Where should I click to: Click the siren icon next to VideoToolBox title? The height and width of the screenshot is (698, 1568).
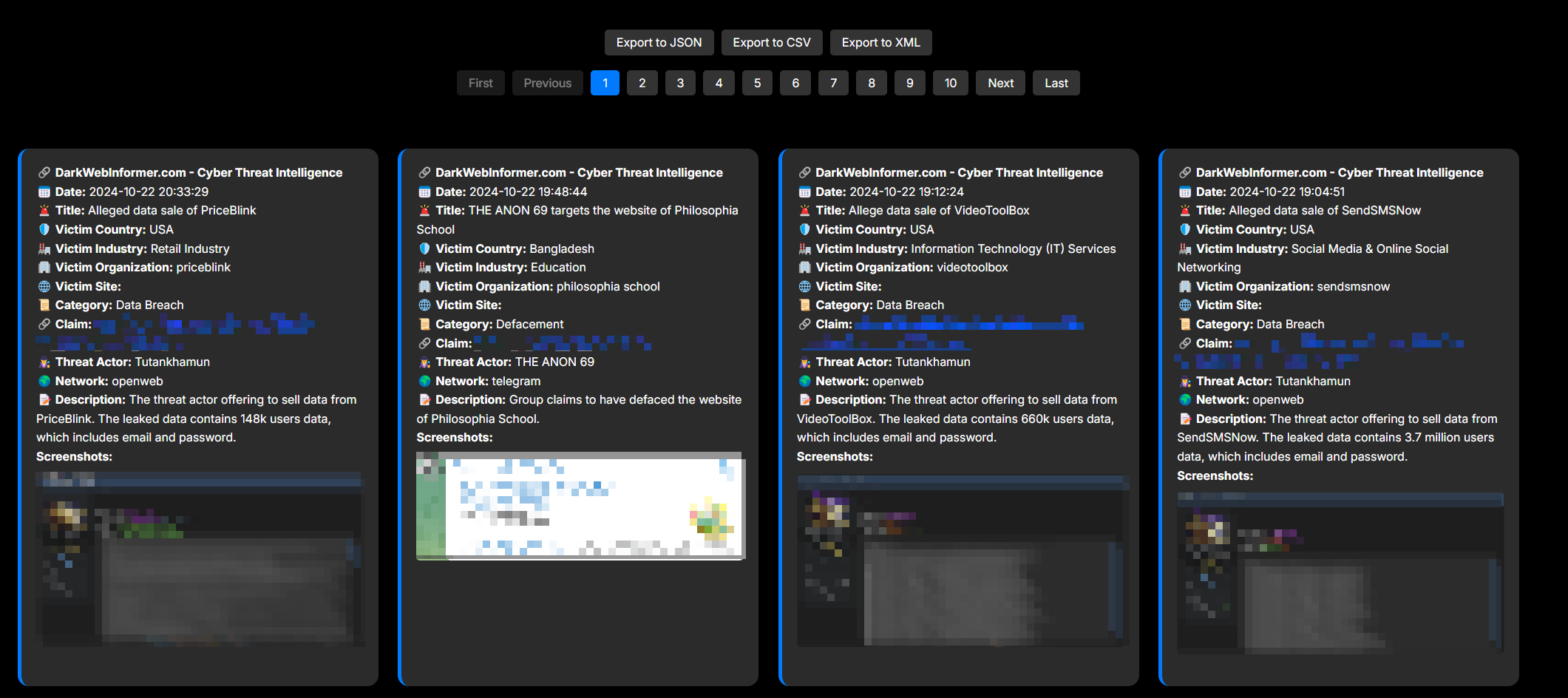805,211
